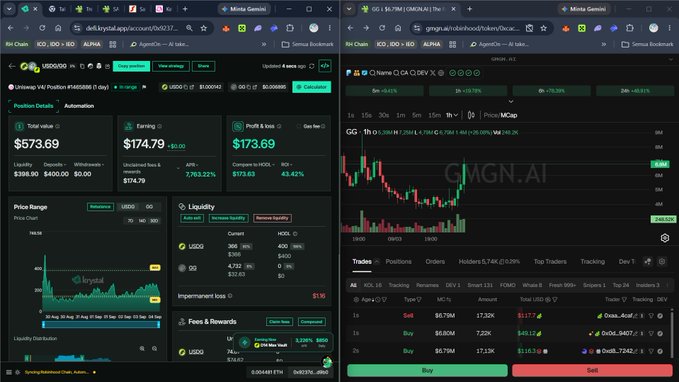Screen dimensions: 679x382
Task: Open 1h timeframe dropdown in GMGN chart
Action: coord(452,115)
